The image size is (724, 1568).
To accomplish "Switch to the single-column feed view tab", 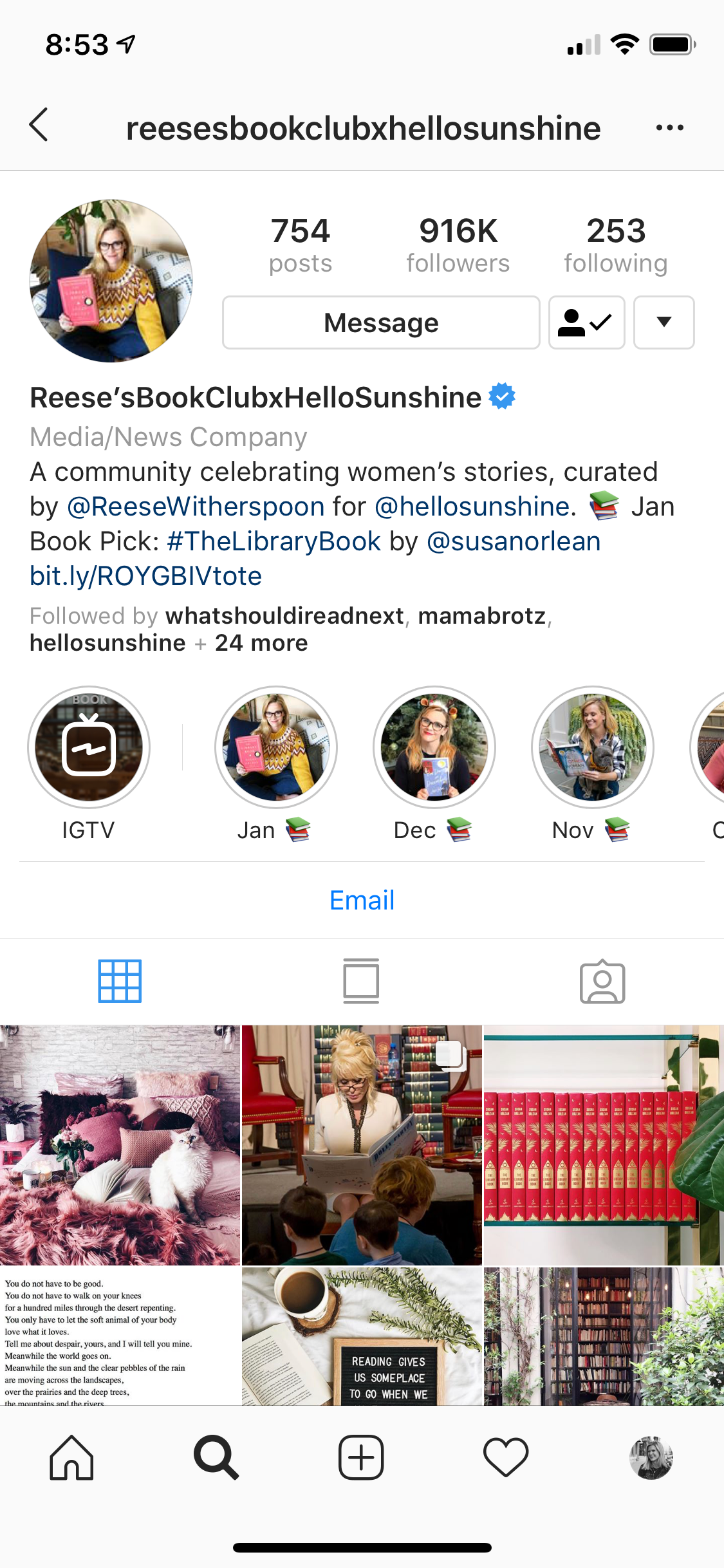I will tap(361, 981).
